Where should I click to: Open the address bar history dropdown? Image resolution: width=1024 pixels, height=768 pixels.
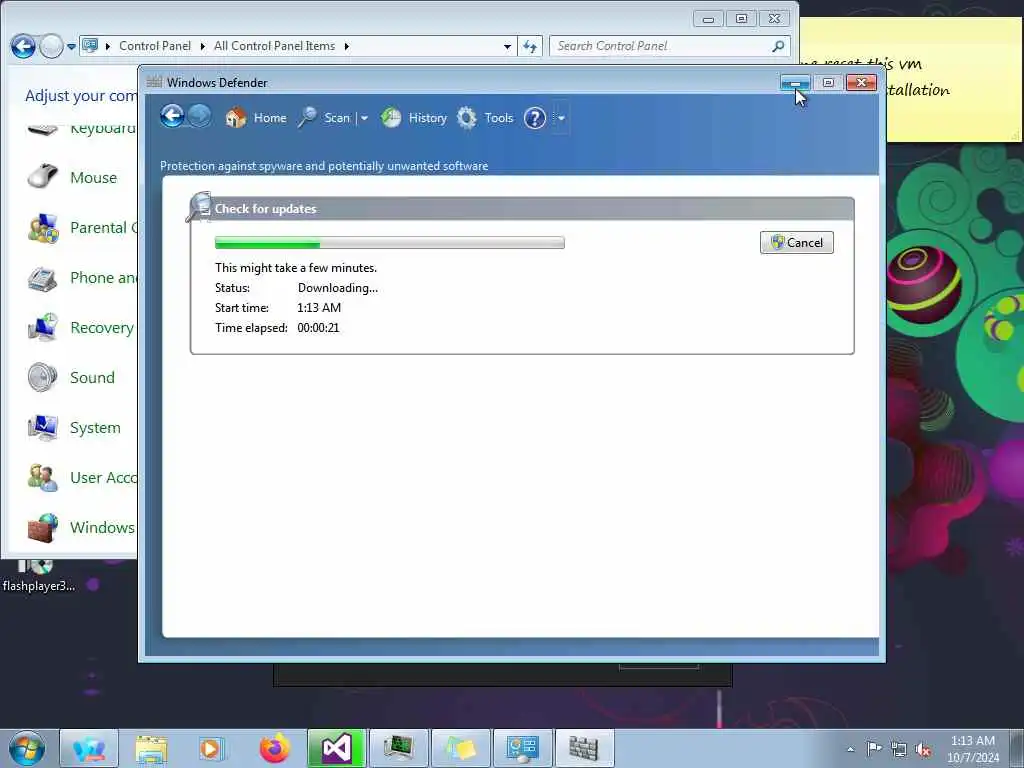tap(507, 46)
